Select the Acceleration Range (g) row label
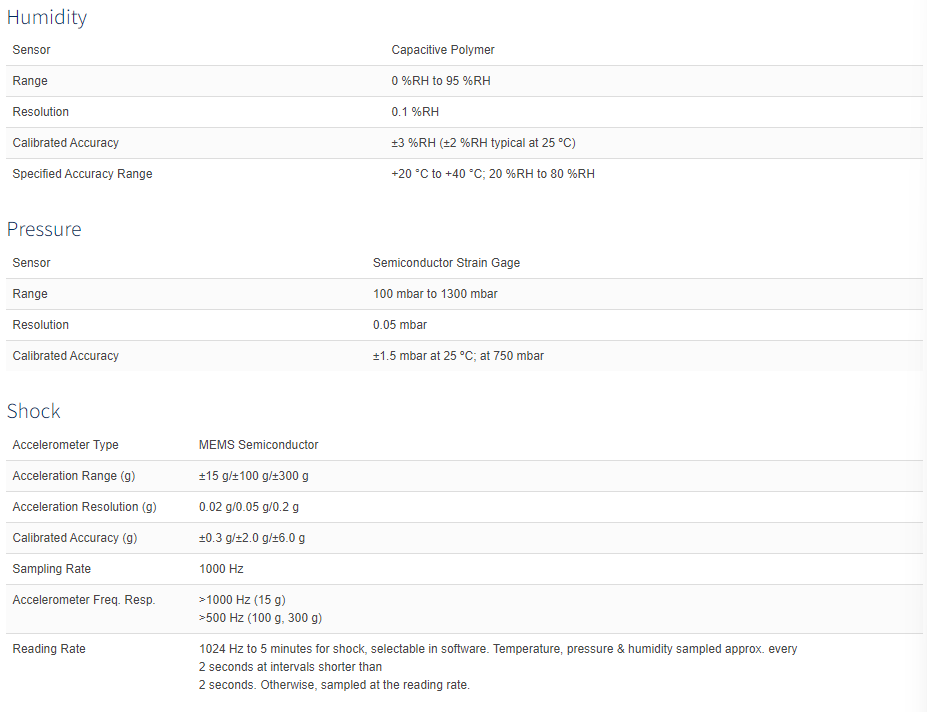 pyautogui.click(x=74, y=475)
